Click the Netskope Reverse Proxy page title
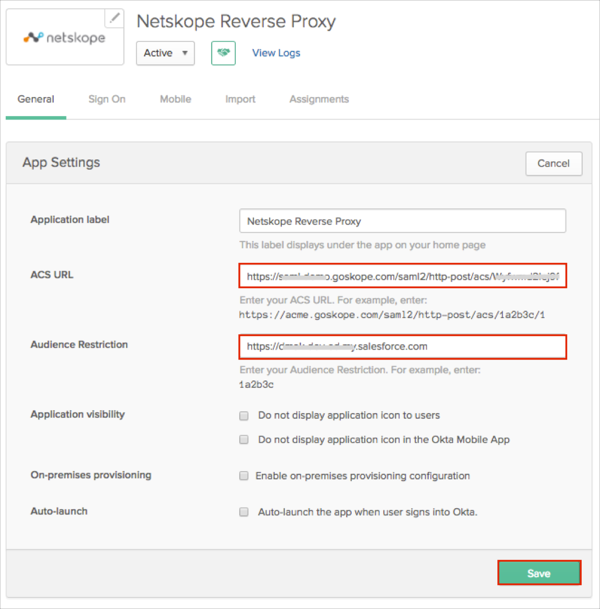This screenshot has height=609, width=600. 236,21
